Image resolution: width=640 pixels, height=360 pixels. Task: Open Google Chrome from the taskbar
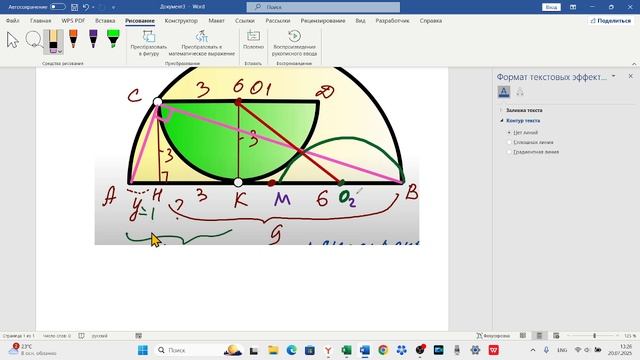[383, 350]
